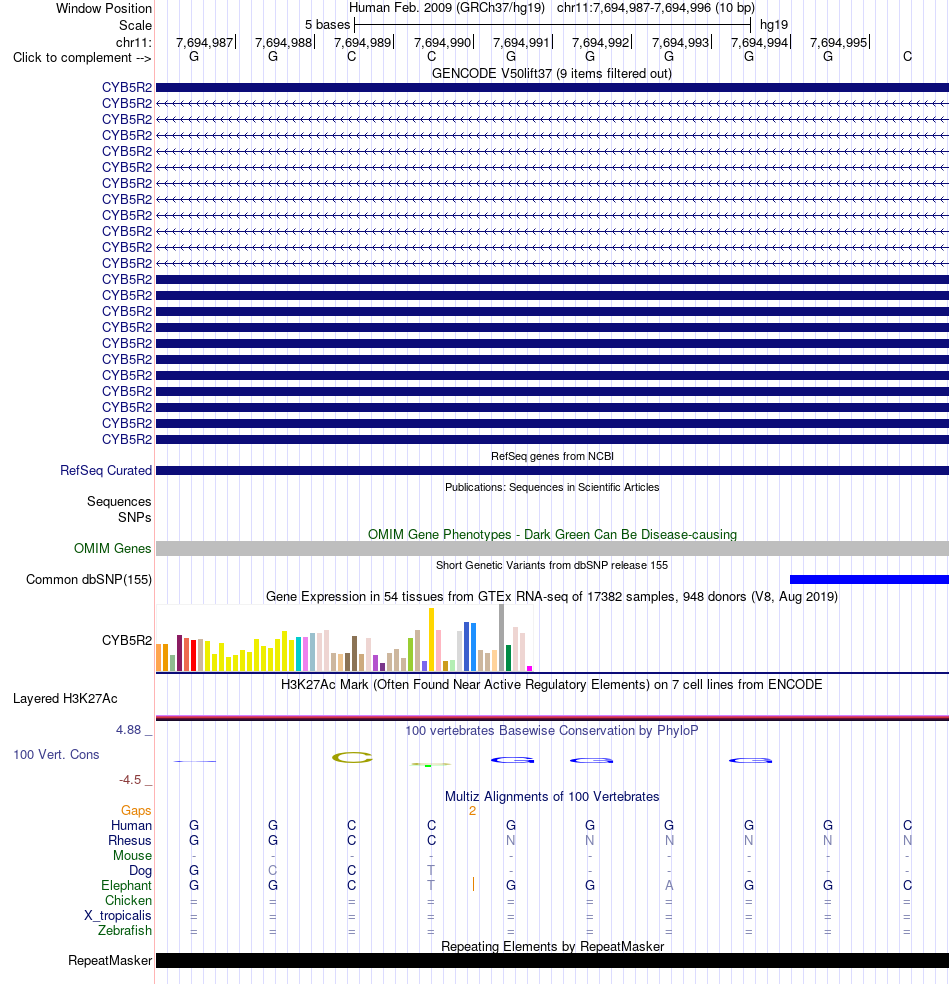Click the Elephant alignment row label
950x984 pixels.
tap(126, 885)
